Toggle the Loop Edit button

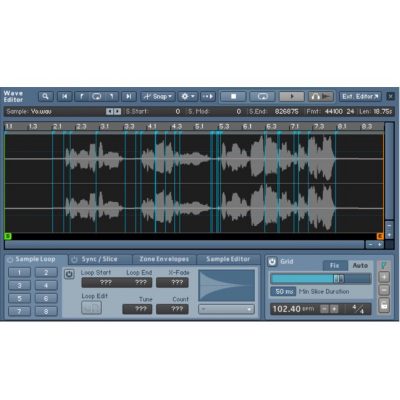(x=91, y=307)
